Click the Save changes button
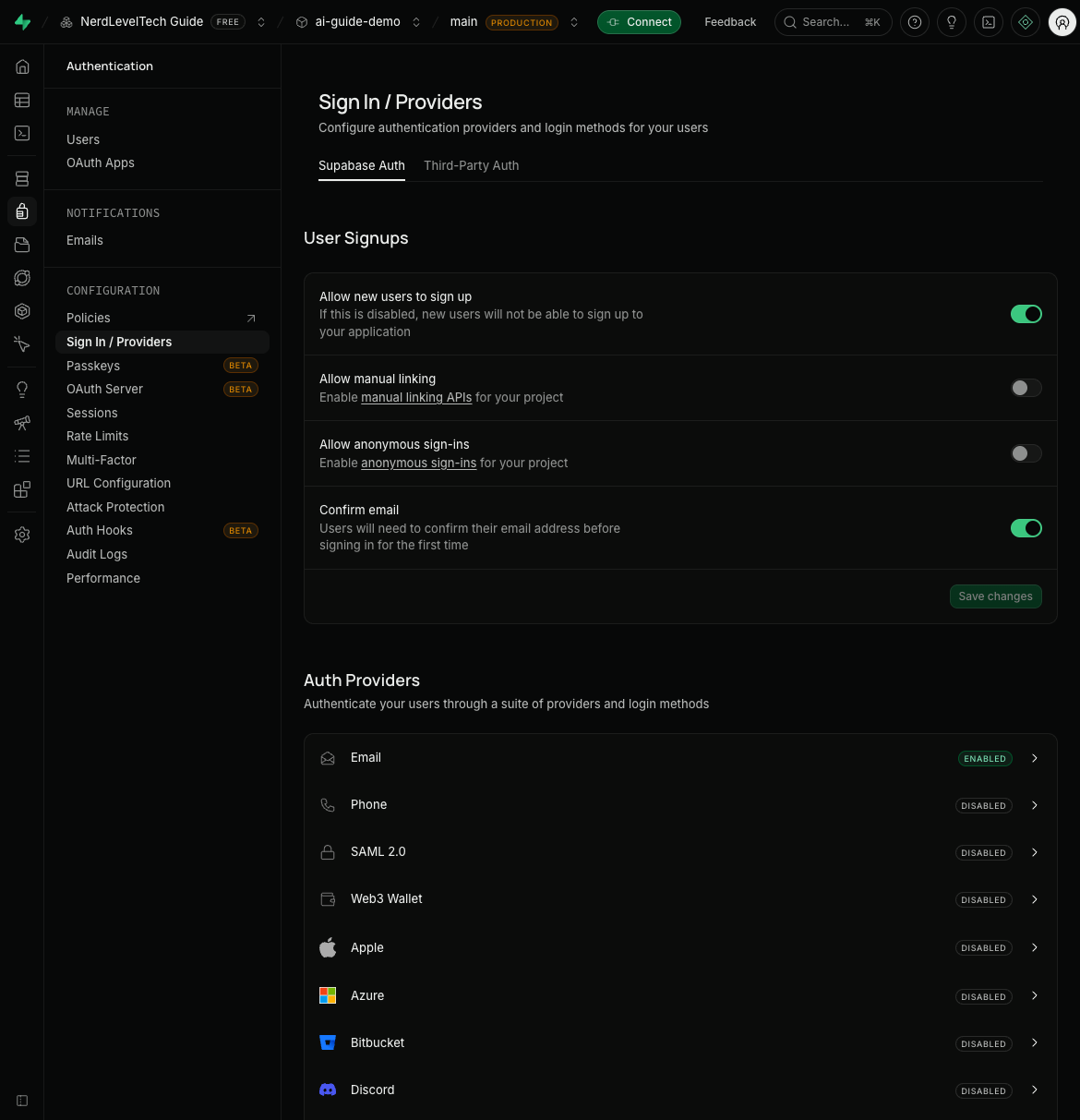1080x1120 pixels. click(x=996, y=596)
